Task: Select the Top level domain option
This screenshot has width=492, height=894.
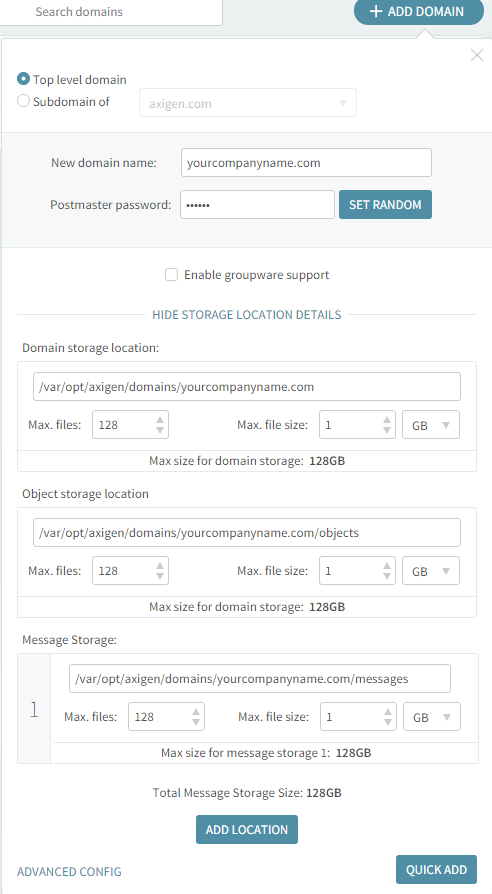Action: tap(23, 79)
